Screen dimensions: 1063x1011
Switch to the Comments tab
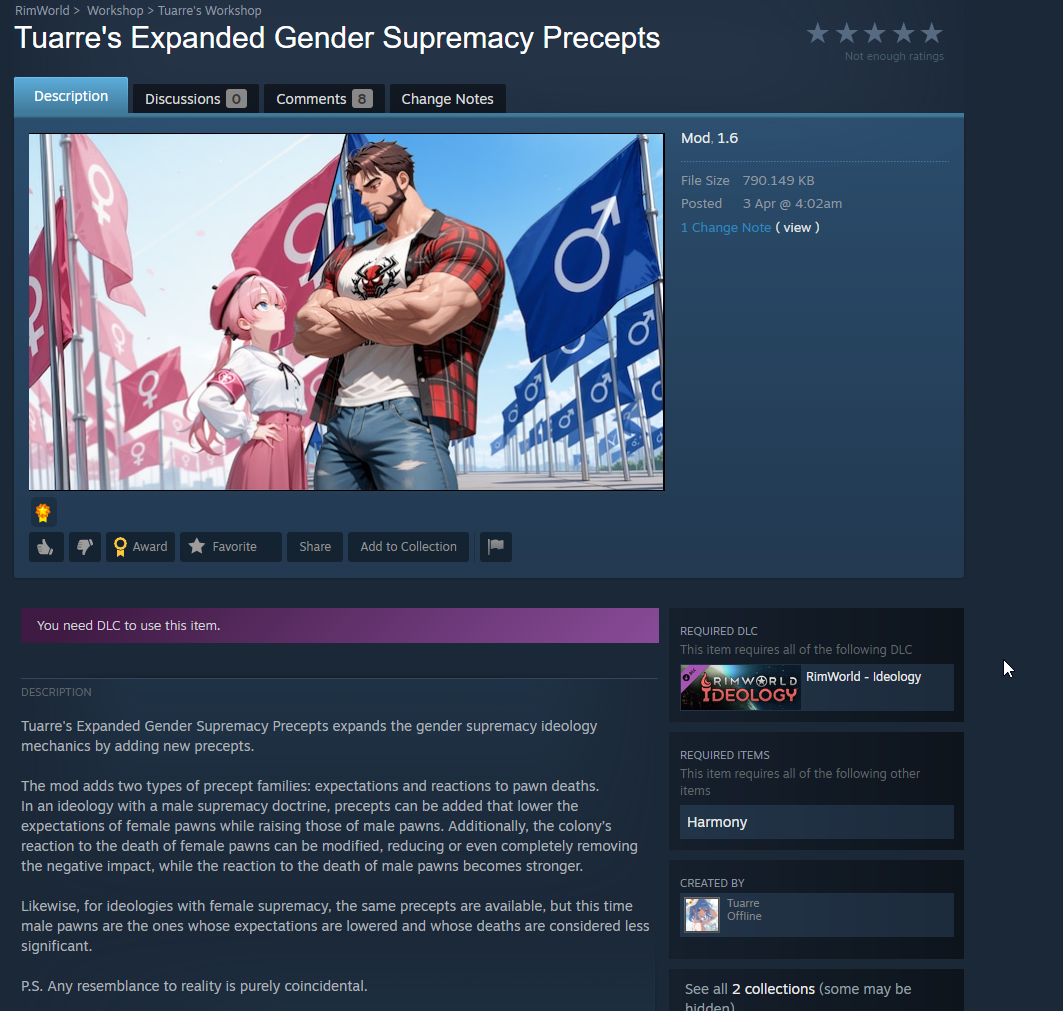tap(323, 99)
